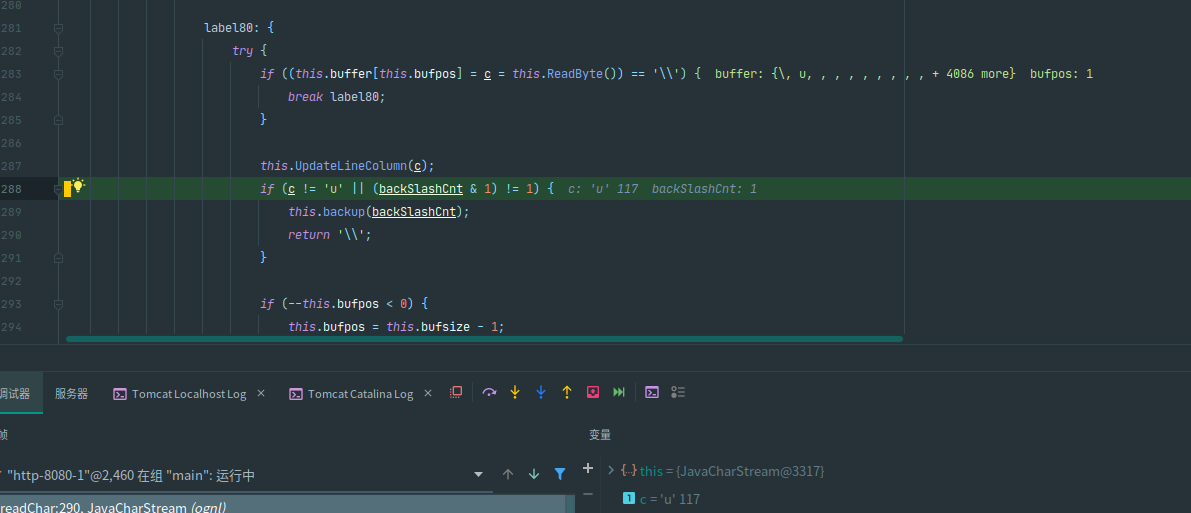Collapse the label80 block at line 281

tap(58, 28)
